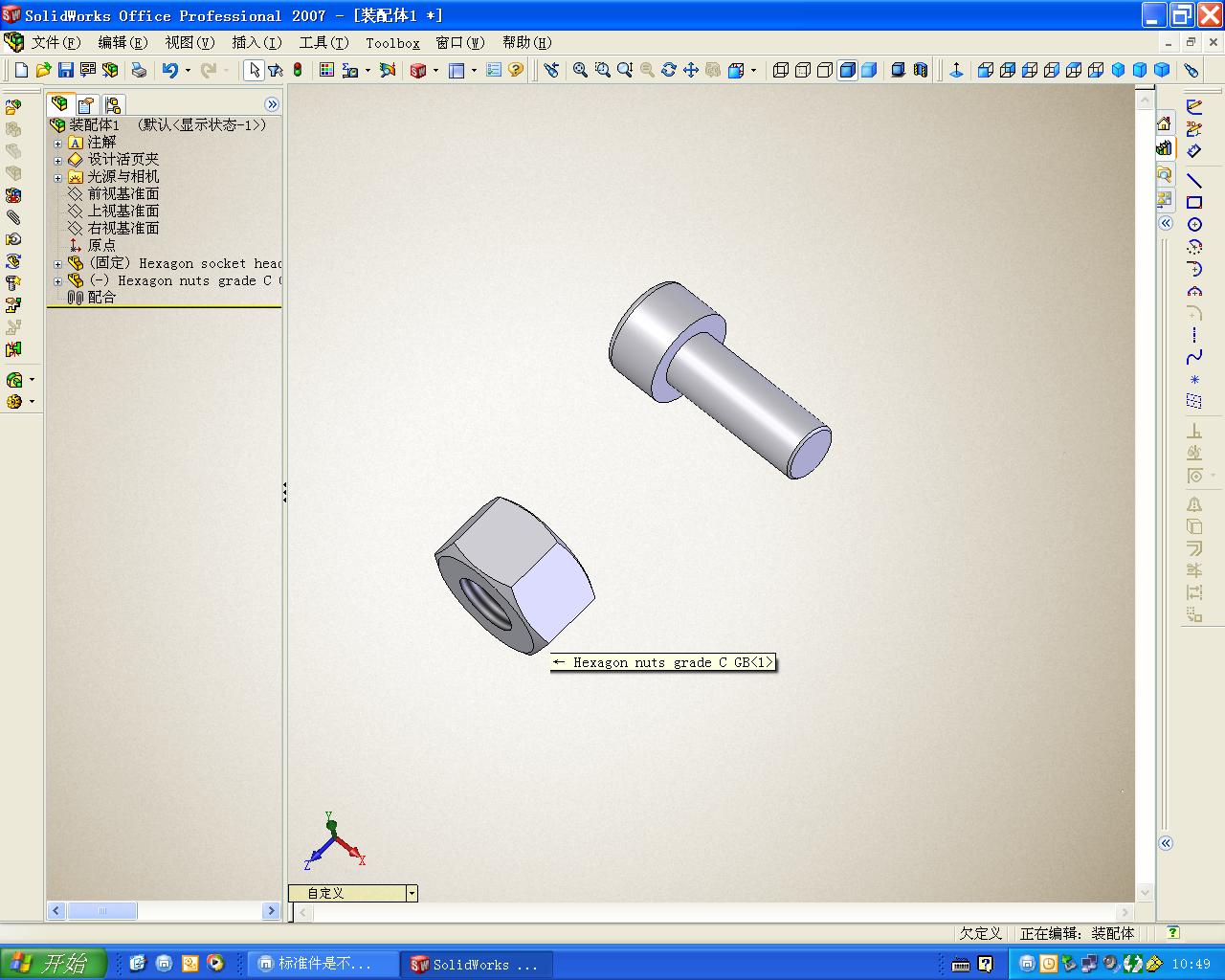The image size is (1225, 980).
Task: Click the paperclip Mate icon in sidebar
Action: (x=13, y=217)
